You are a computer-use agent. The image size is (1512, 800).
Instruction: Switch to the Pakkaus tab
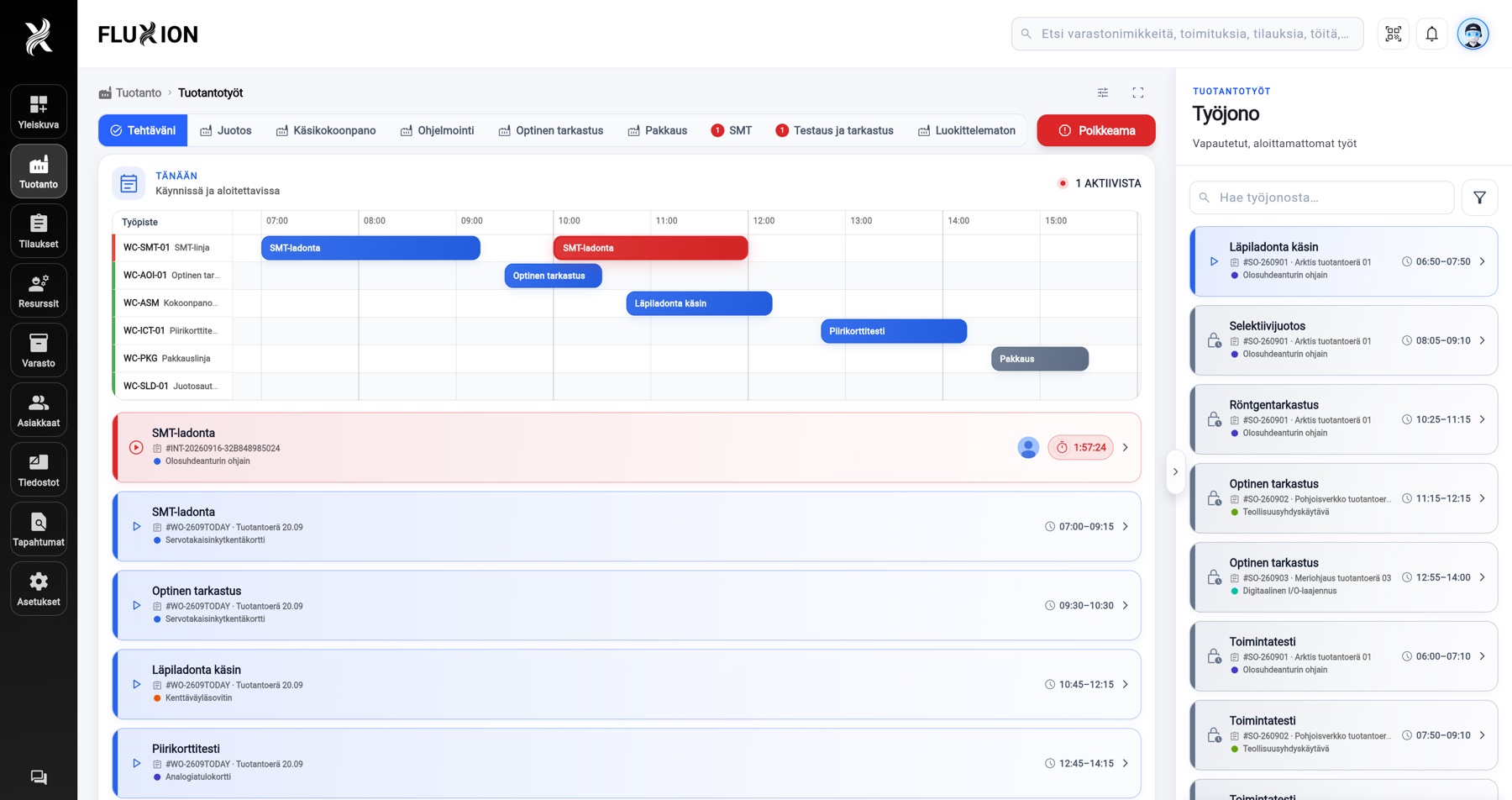658,130
